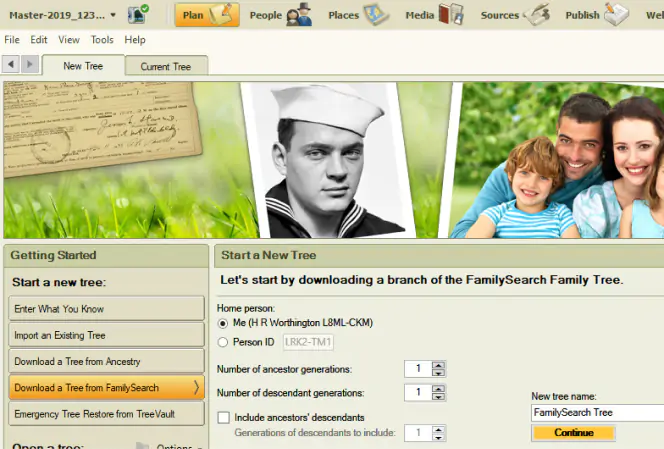Increase generations of descendants to include
664x449 pixels.
(x=438, y=429)
